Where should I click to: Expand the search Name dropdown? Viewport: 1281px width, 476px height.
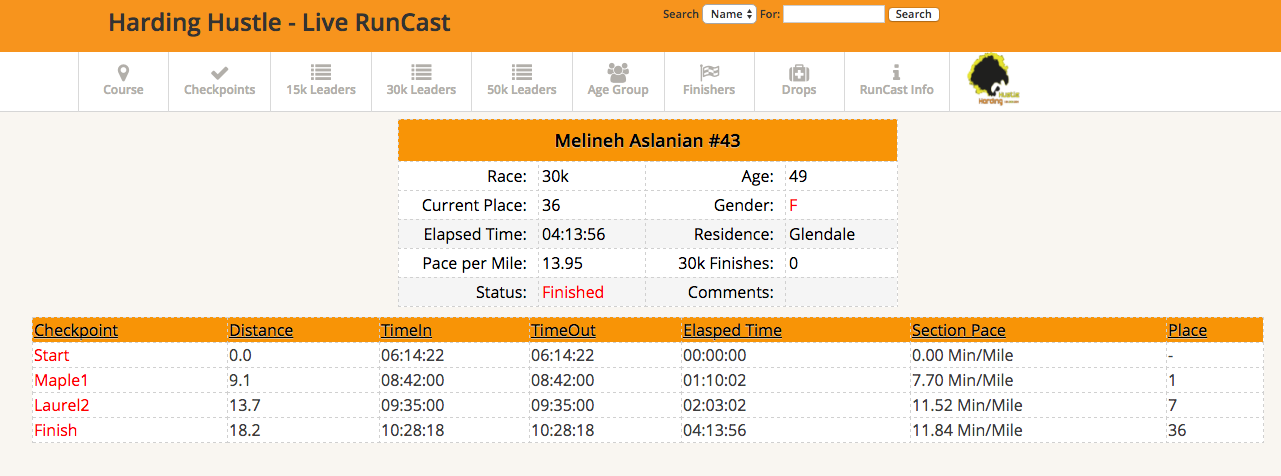click(x=729, y=14)
